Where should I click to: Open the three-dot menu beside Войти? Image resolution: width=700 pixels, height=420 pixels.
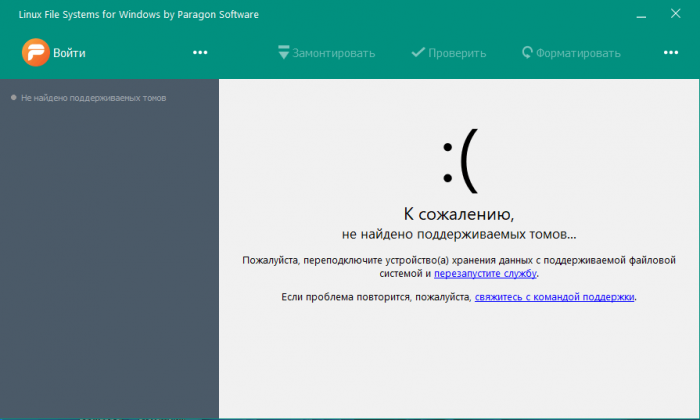pos(200,53)
